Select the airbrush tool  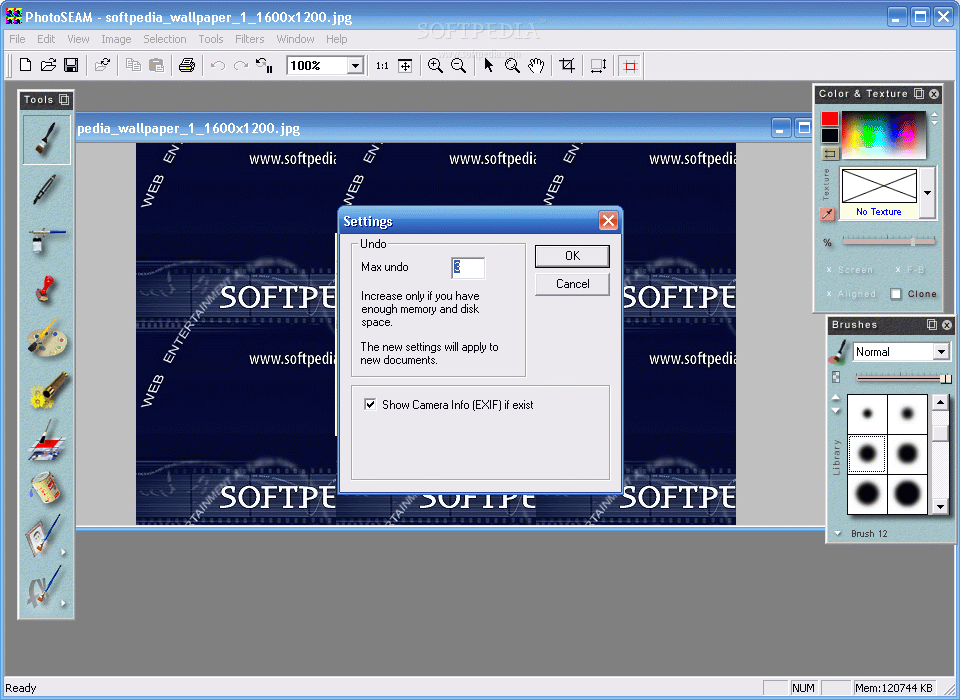pos(47,240)
